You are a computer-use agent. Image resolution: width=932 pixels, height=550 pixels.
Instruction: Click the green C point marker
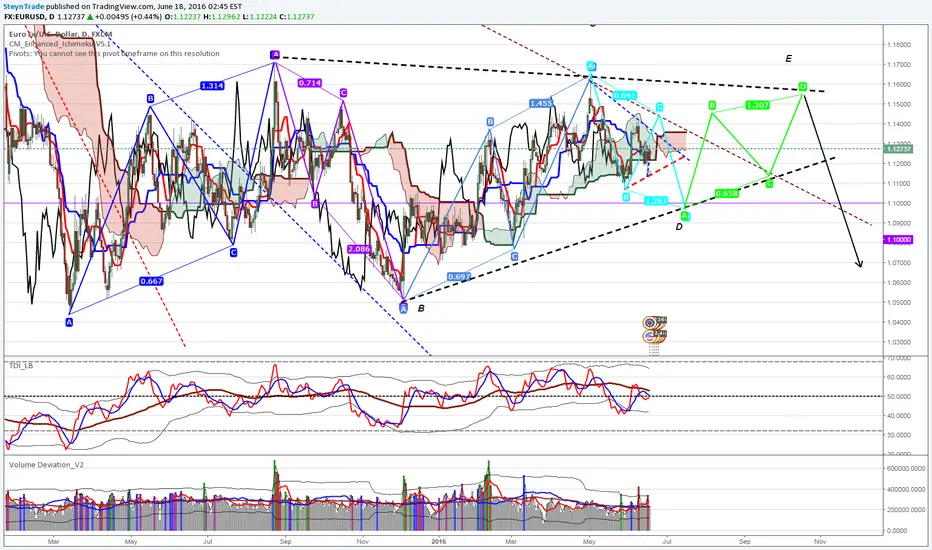tap(770, 184)
